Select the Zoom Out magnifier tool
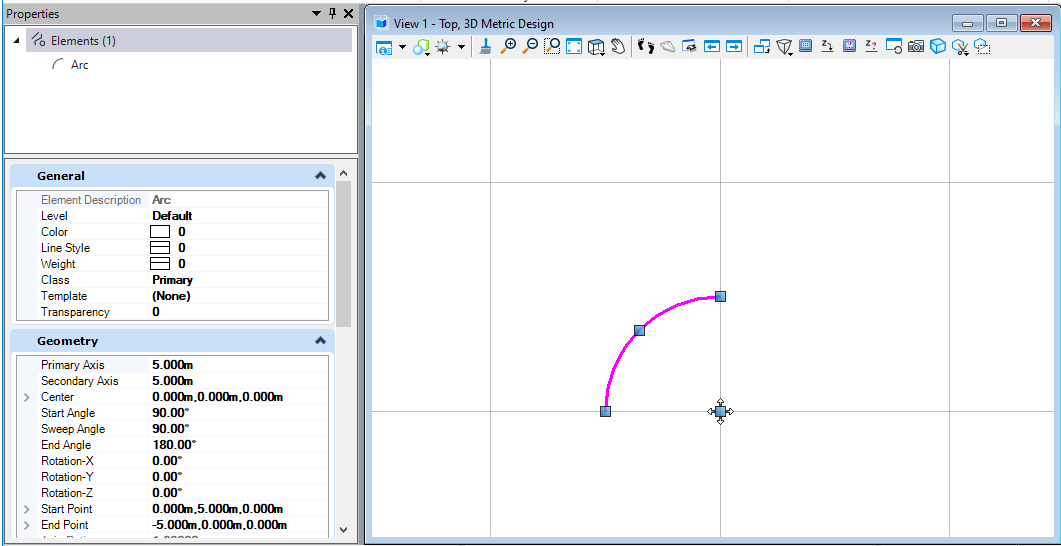This screenshot has height=546, width=1061. coord(530,47)
